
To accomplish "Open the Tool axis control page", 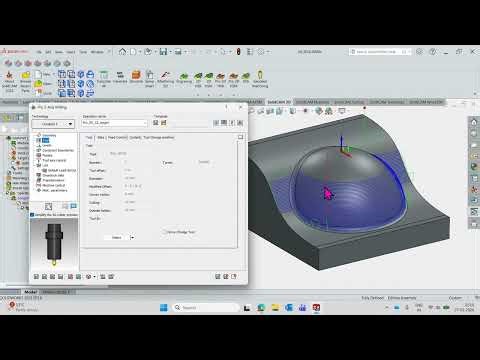I will (54, 160).
